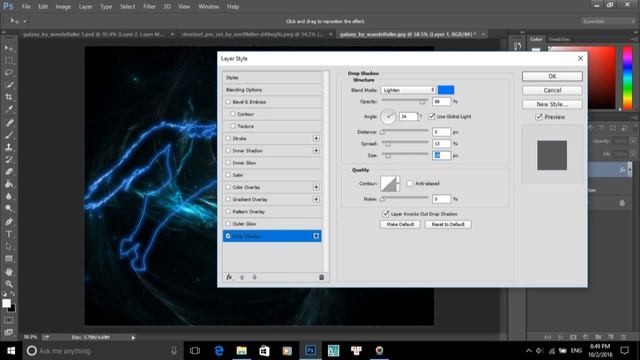Click the drop shadow Opacity slider
The width and height of the screenshot is (640, 360).
click(x=405, y=100)
